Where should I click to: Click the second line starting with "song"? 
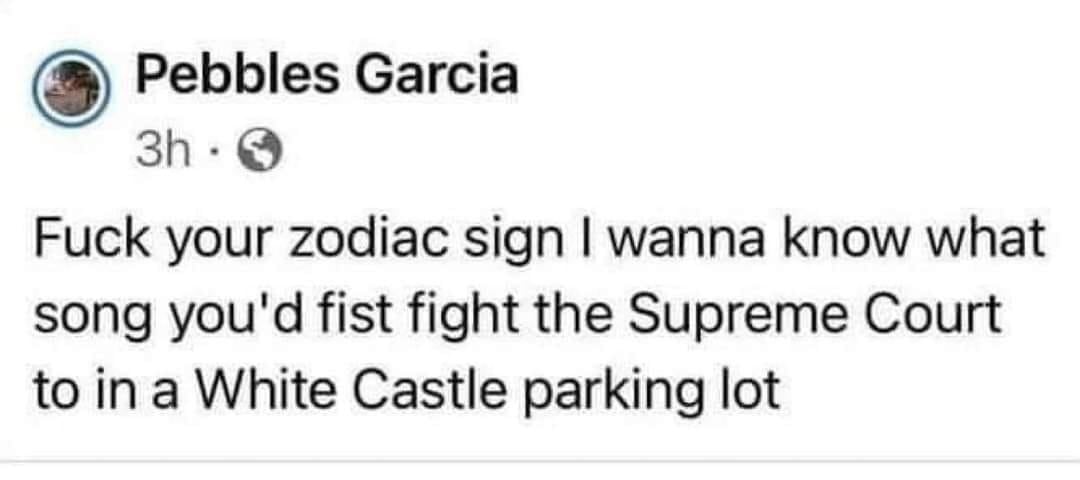pos(517,318)
